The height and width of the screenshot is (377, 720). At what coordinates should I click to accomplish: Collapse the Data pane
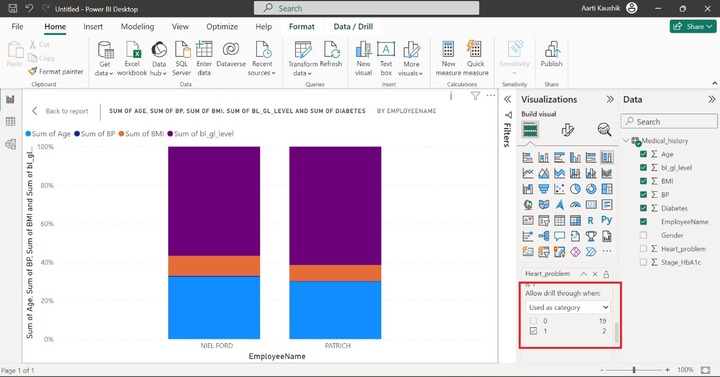[711, 99]
